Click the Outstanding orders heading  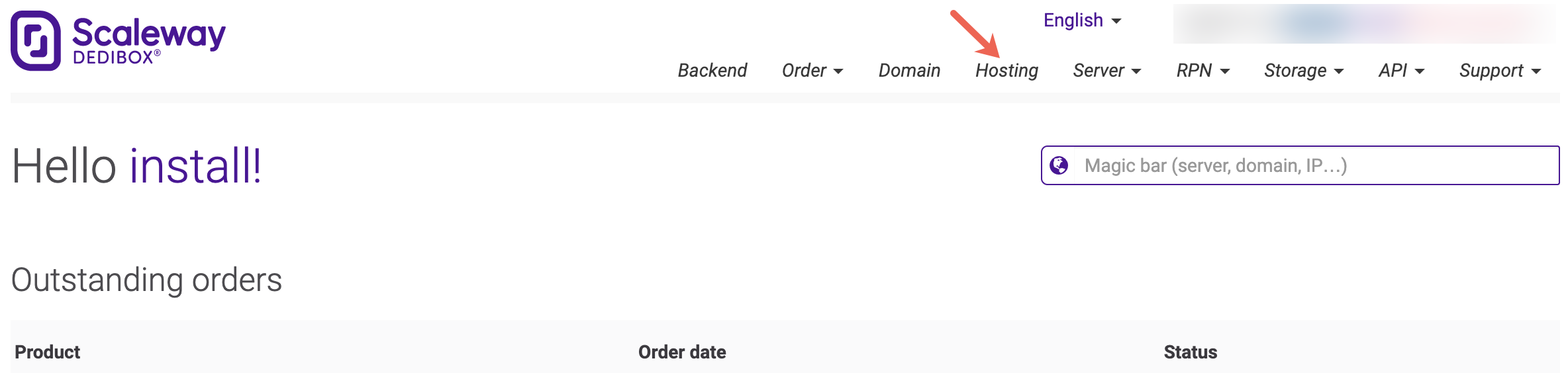(x=146, y=280)
